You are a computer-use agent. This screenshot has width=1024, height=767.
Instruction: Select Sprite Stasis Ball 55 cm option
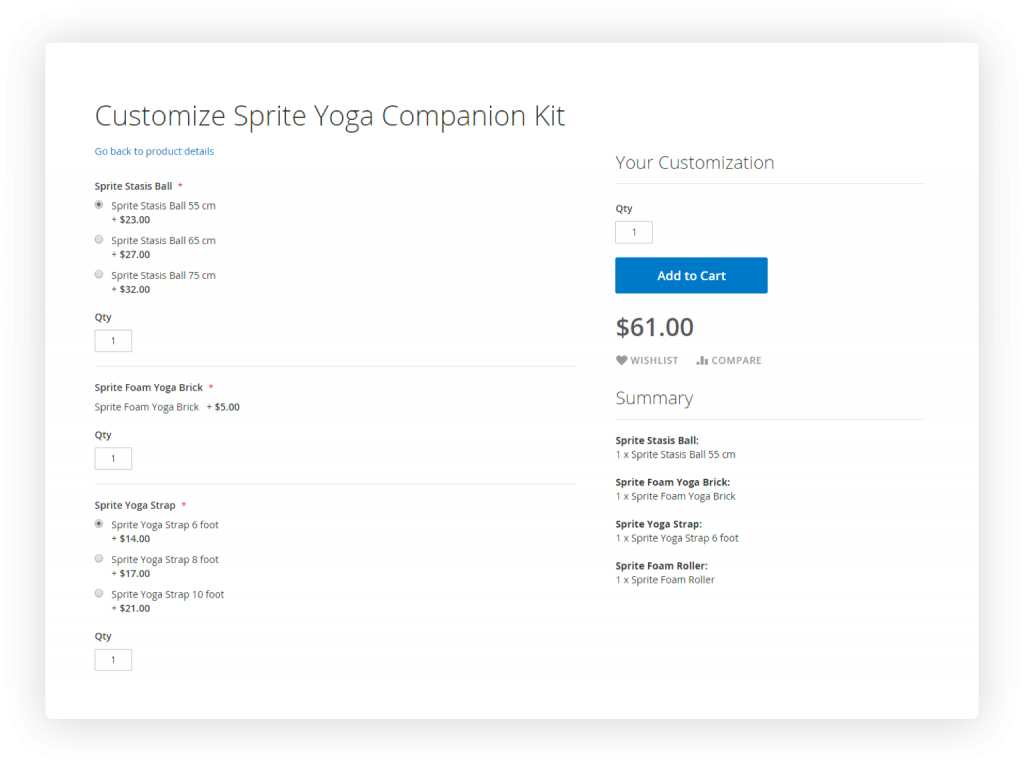coord(99,205)
